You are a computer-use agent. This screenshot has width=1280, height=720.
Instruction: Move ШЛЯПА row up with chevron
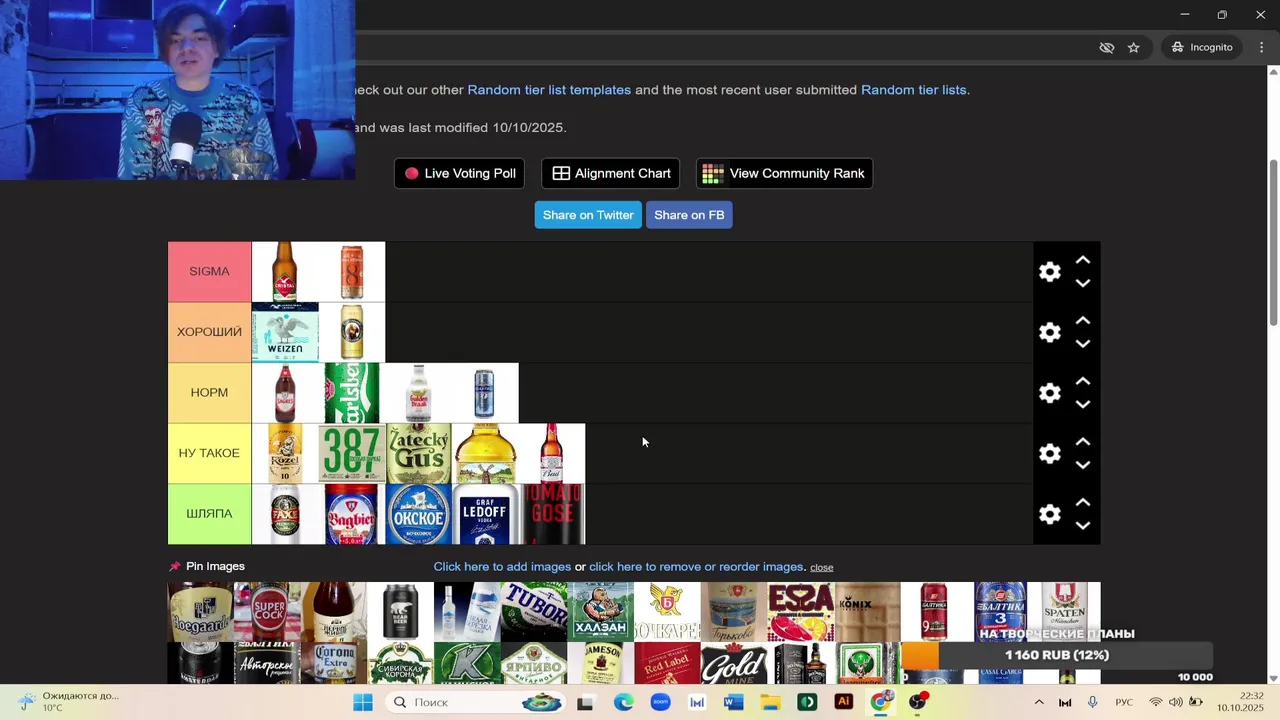click(1082, 503)
